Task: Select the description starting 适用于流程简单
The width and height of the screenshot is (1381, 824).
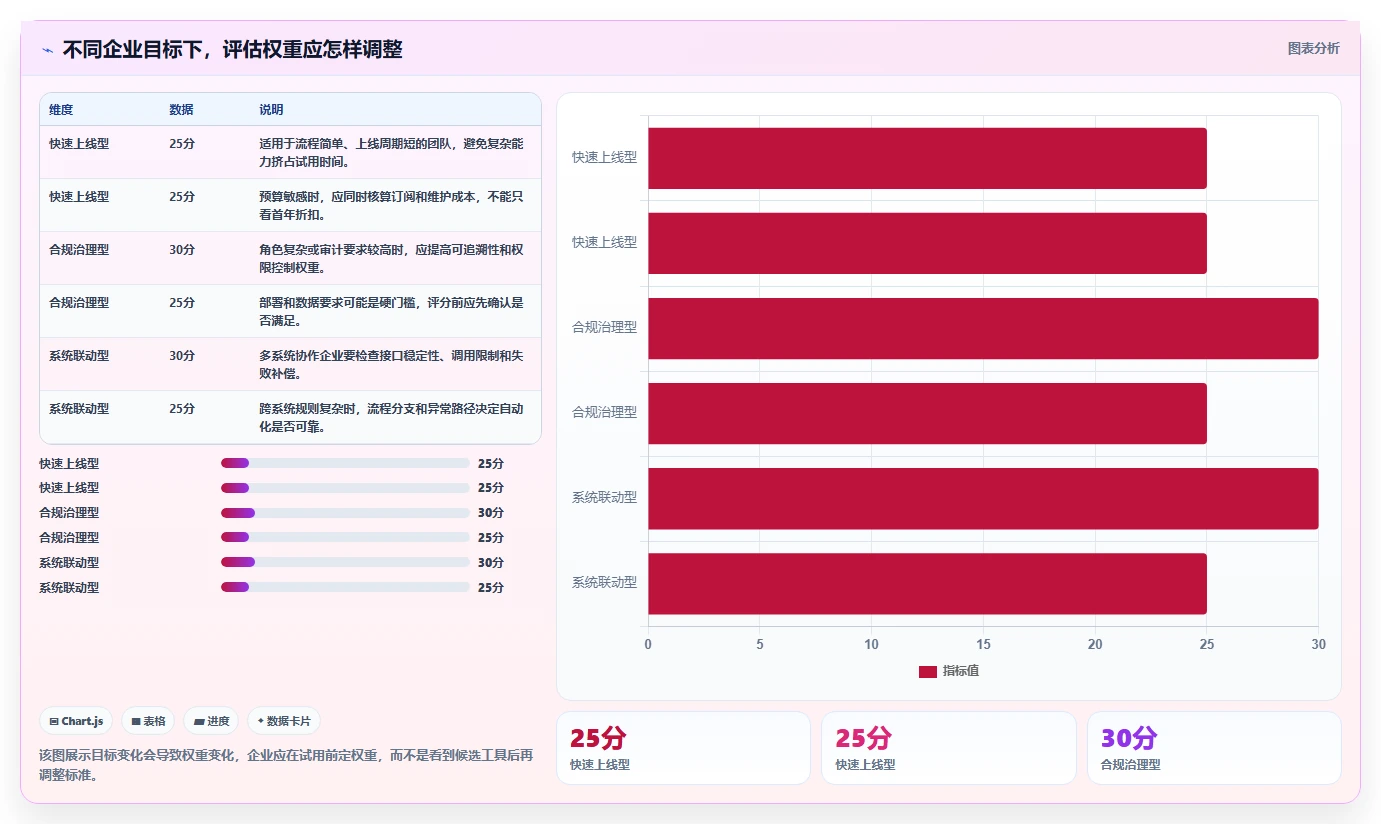Action: 391,152
